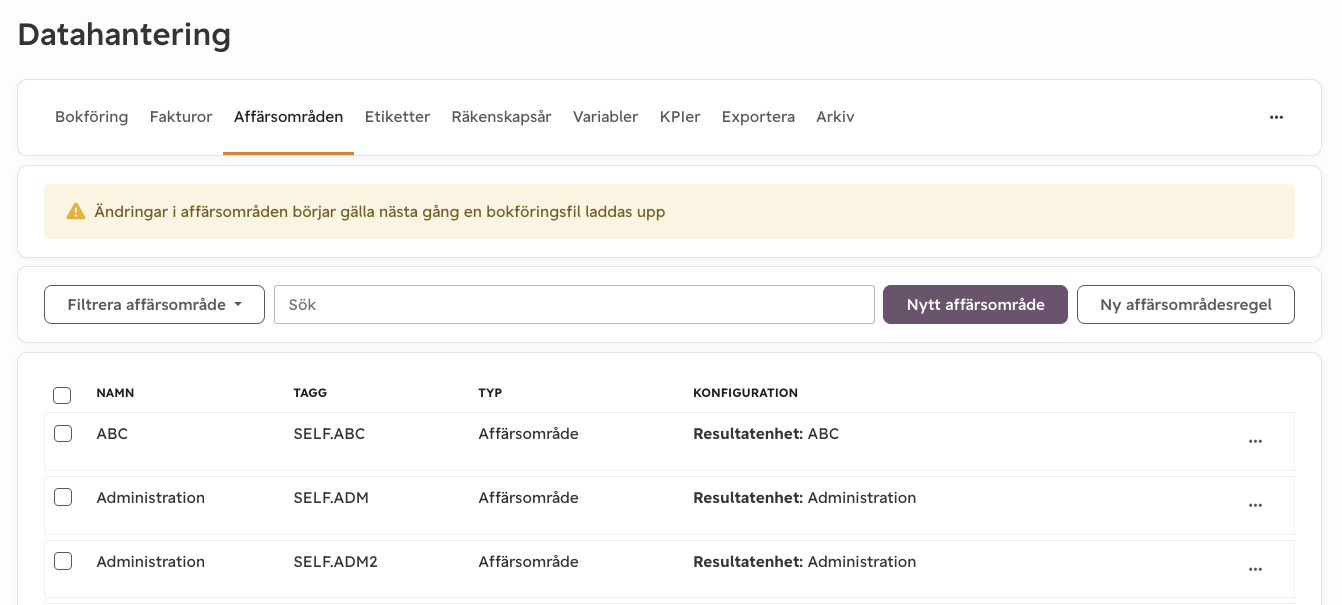1342x605 pixels.
Task: Click the Datahantering page heading
Action: pyautogui.click(x=125, y=35)
